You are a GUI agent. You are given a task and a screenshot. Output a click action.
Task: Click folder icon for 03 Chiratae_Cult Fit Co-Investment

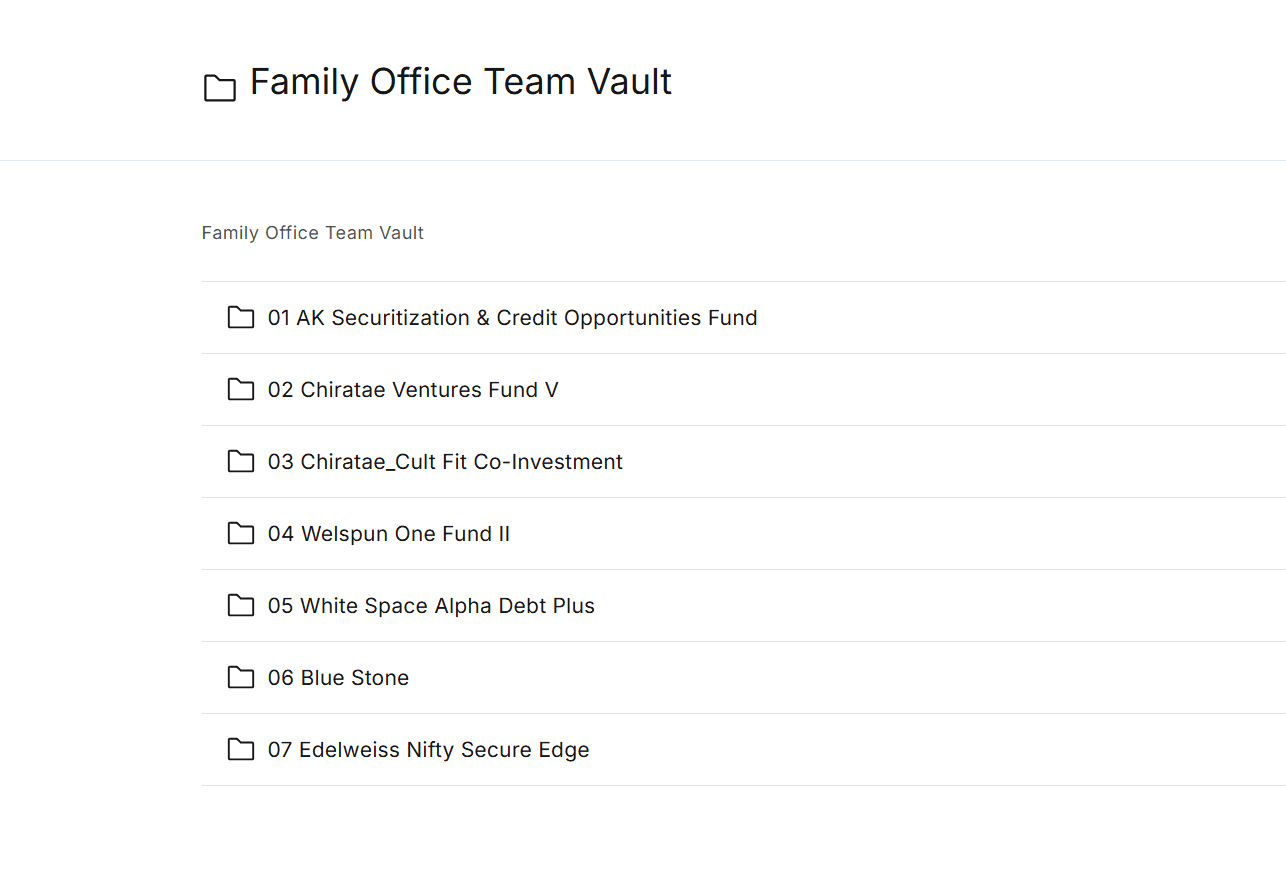click(x=241, y=461)
